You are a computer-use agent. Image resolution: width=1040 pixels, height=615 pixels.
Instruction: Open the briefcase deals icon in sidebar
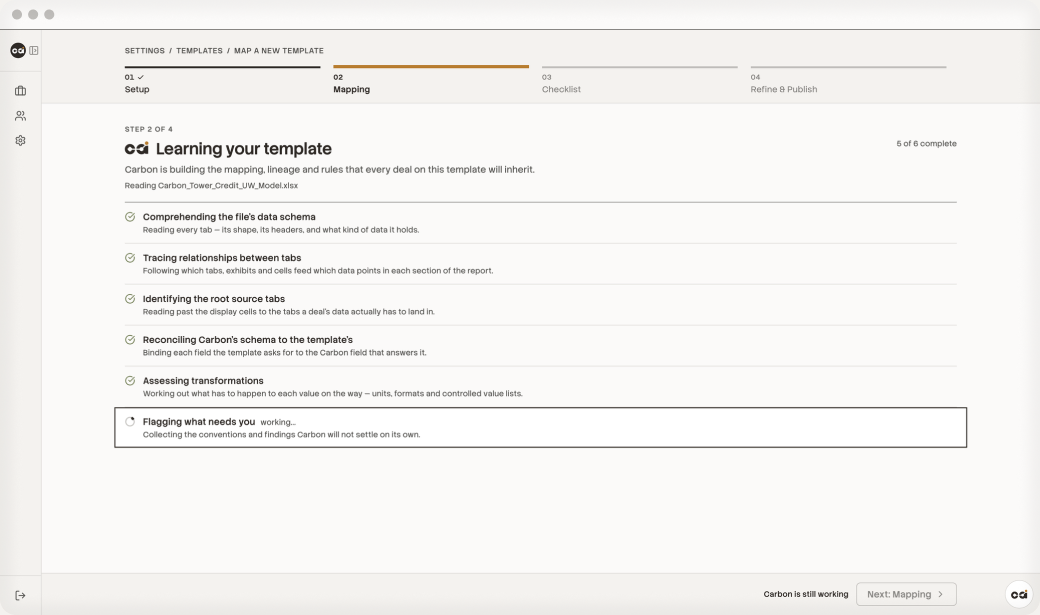(21, 91)
